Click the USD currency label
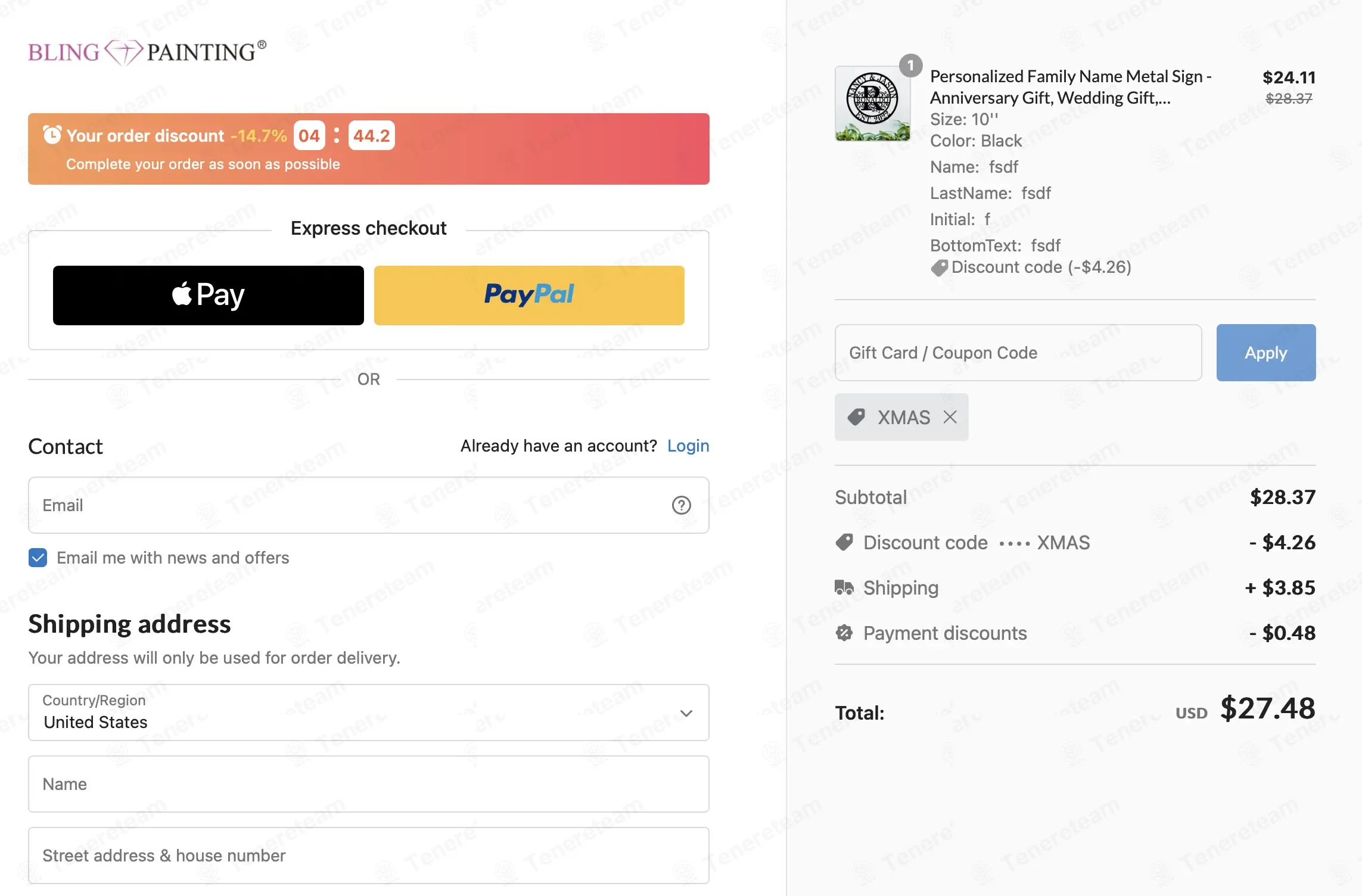Screen dimensions: 1362x896 (x=1192, y=713)
